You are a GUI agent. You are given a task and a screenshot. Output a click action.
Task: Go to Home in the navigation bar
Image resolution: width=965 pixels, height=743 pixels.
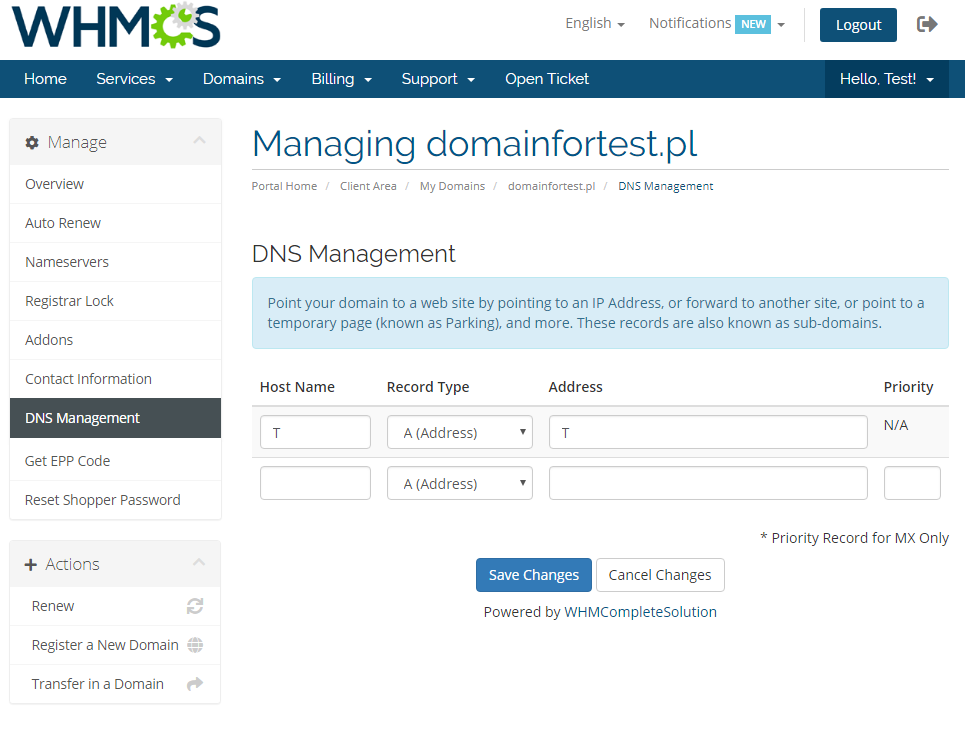[x=45, y=79]
